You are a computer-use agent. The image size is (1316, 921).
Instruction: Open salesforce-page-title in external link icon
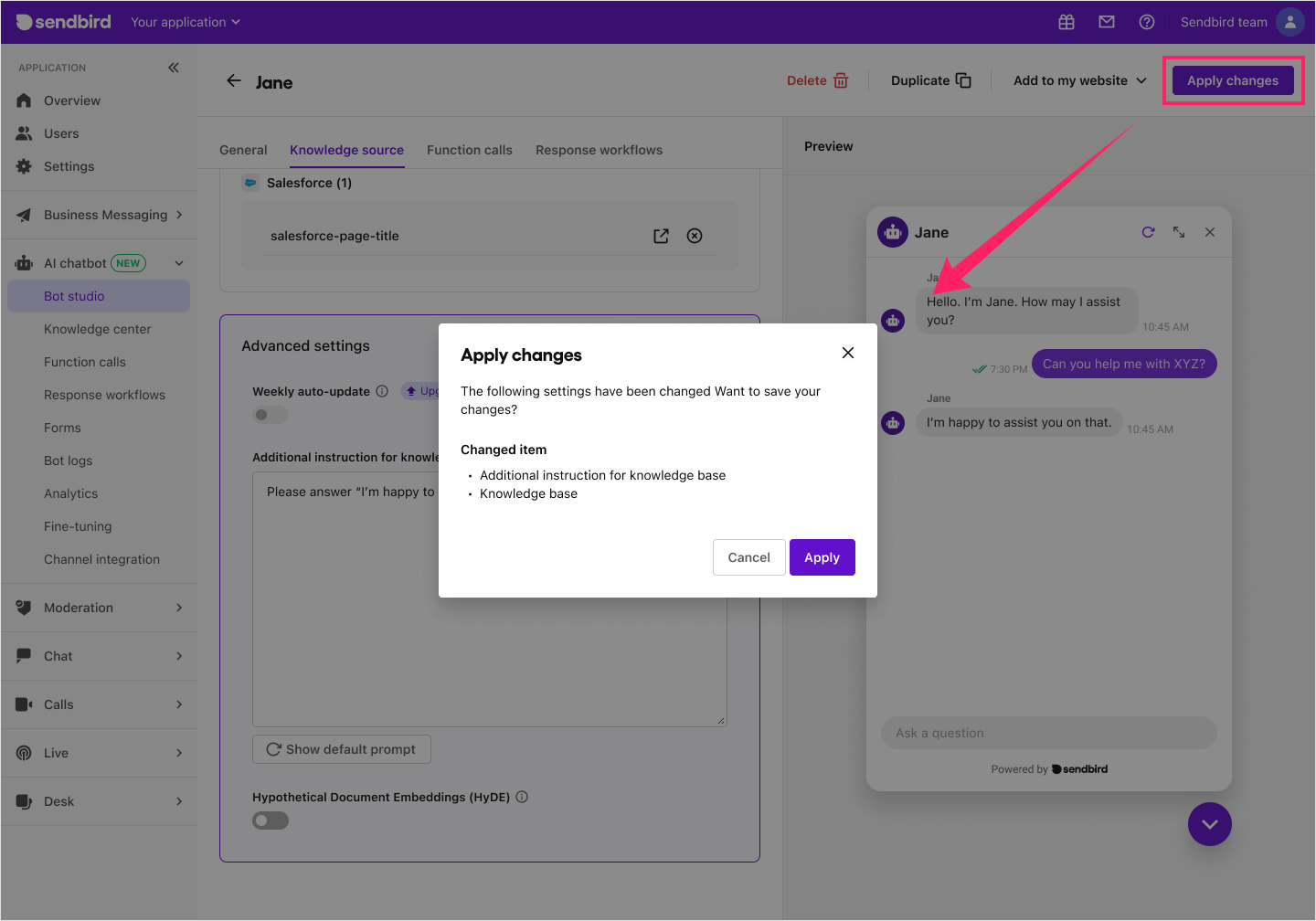click(662, 236)
